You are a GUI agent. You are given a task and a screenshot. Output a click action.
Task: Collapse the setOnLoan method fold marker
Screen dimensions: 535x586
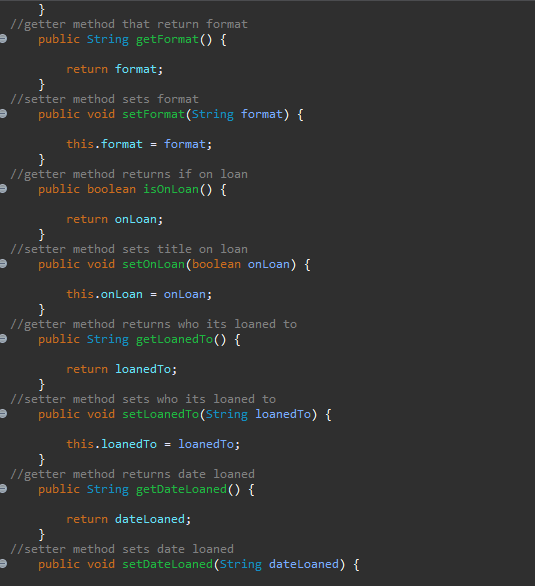[x=3, y=264]
